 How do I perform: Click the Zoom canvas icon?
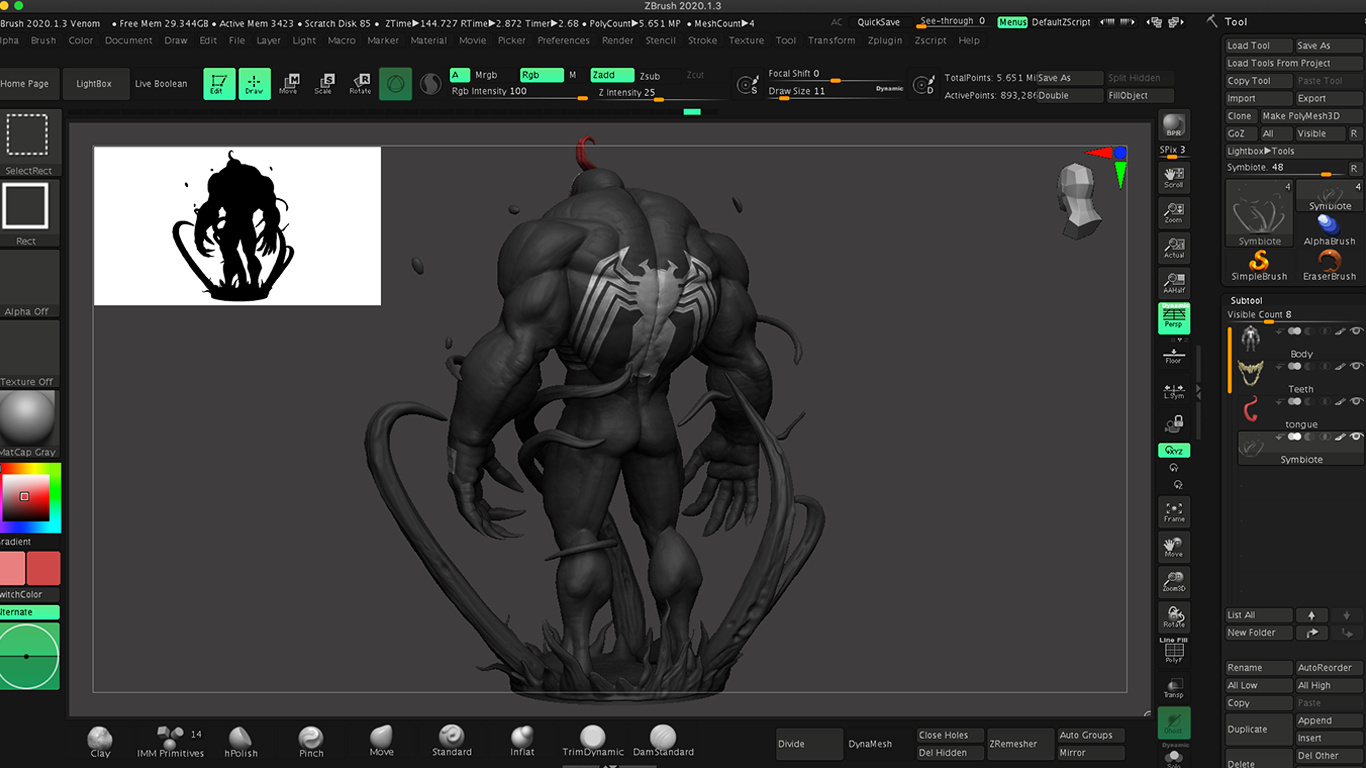[x=1174, y=213]
